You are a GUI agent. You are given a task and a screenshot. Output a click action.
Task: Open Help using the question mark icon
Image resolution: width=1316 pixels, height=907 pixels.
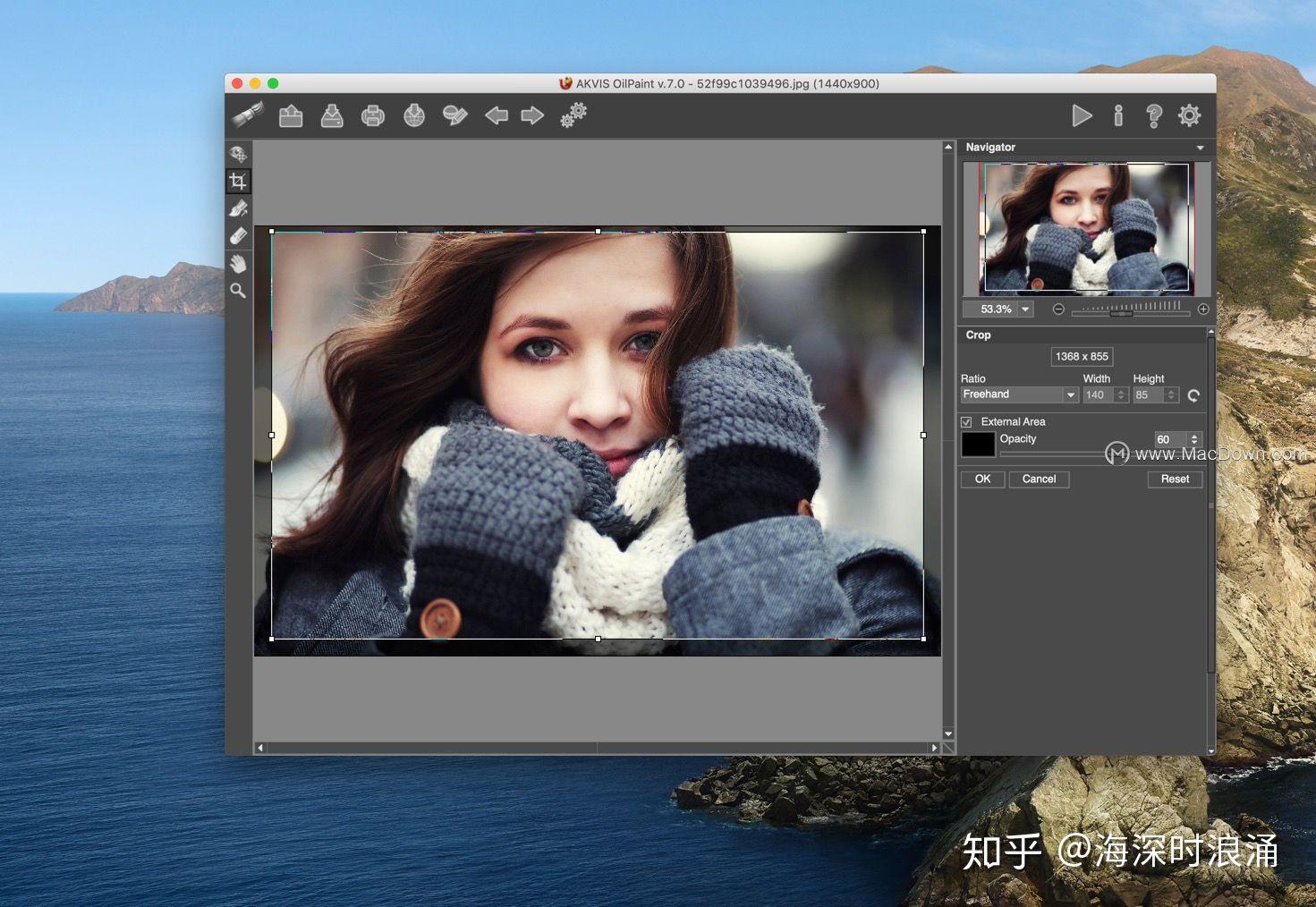click(1153, 115)
